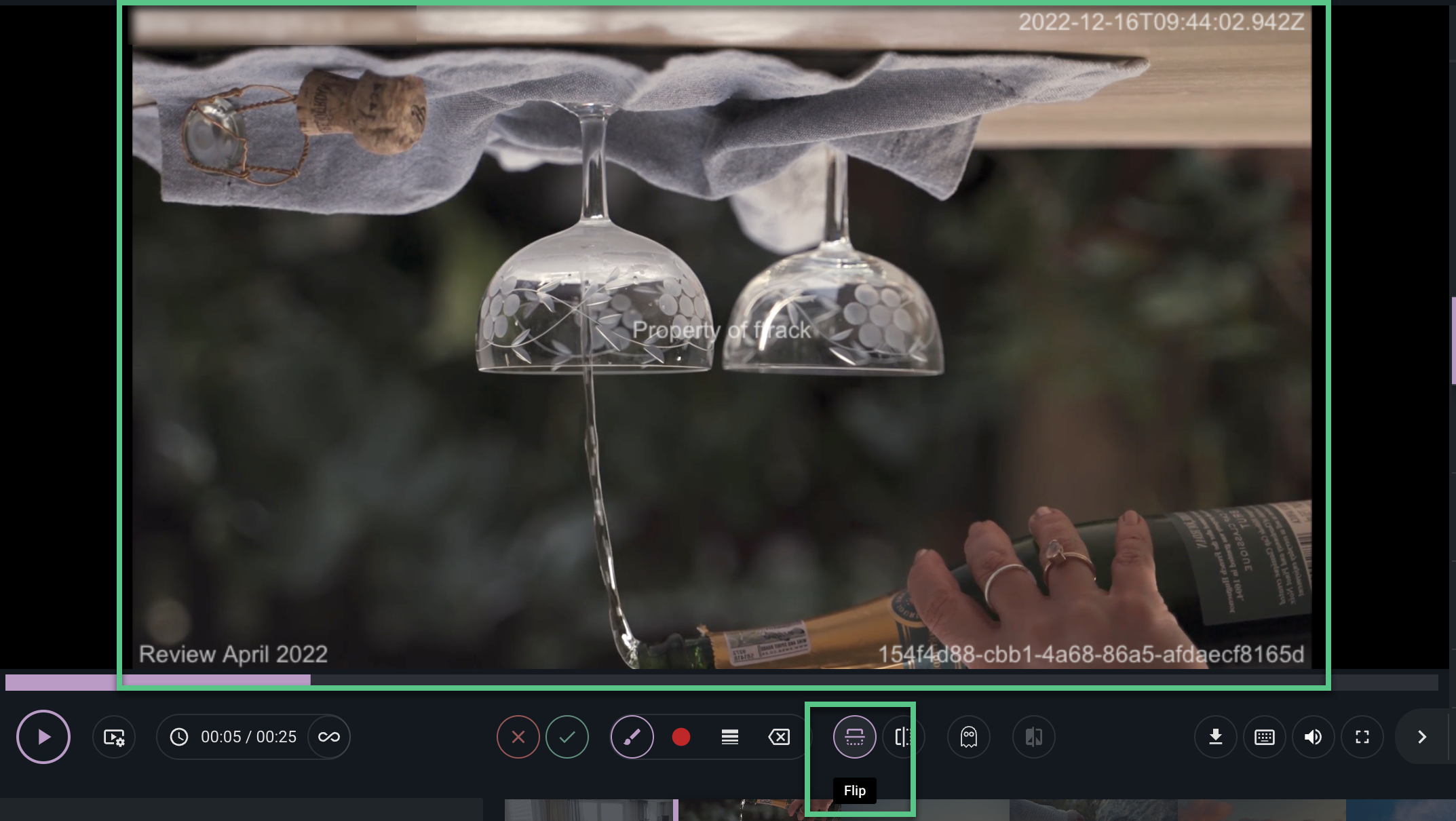
Task: Mute the audio with the speaker icon
Action: click(1314, 737)
